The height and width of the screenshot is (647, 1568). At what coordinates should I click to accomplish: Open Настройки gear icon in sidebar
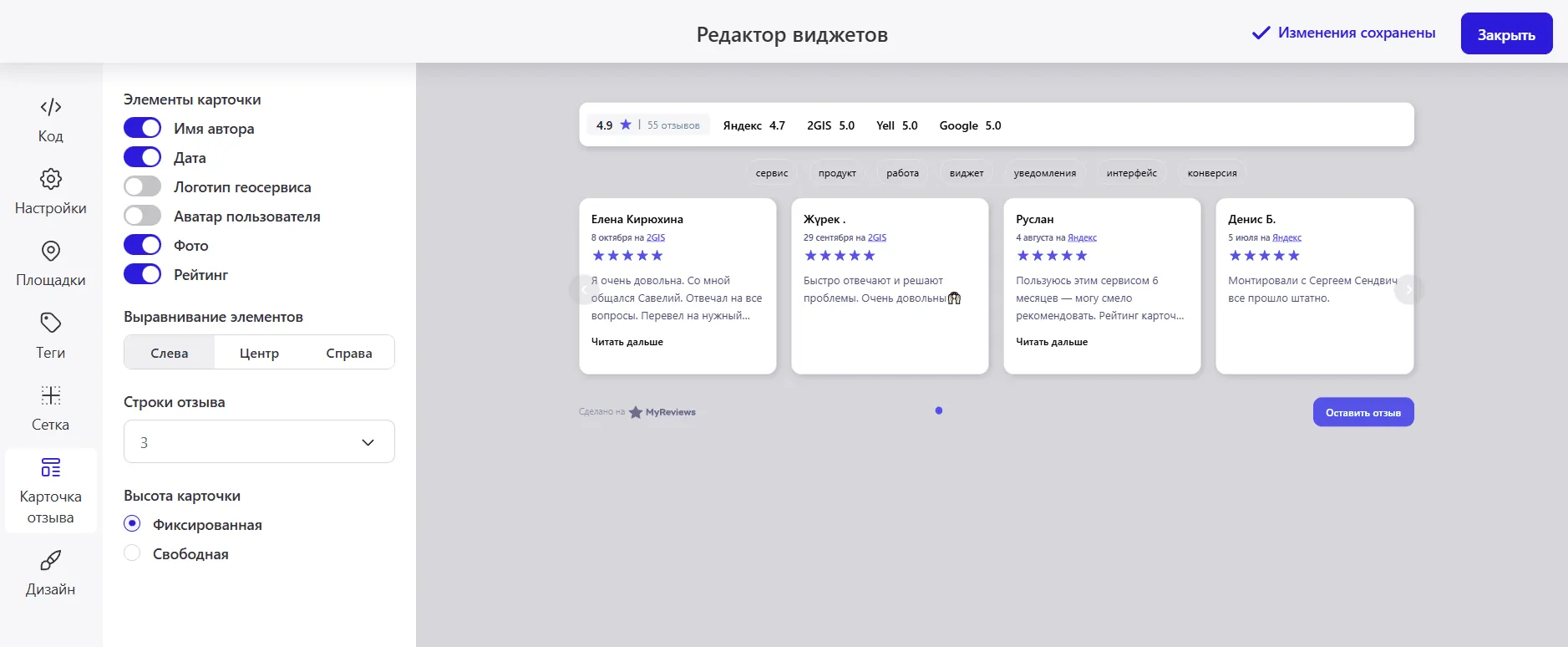(x=50, y=179)
